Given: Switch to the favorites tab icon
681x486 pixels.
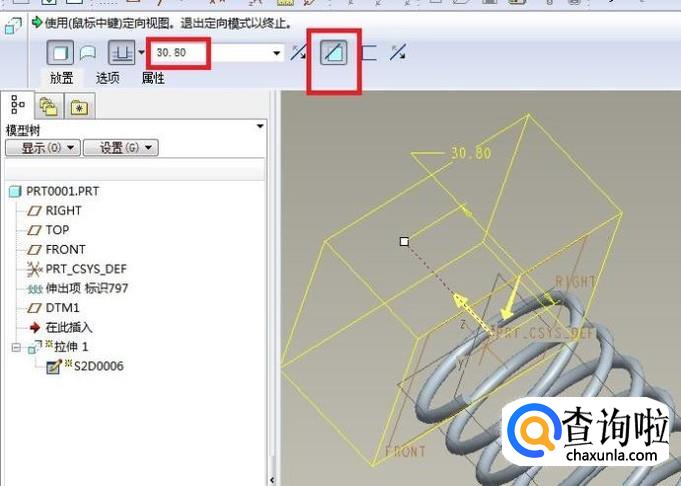Looking at the screenshot, I should (79, 107).
